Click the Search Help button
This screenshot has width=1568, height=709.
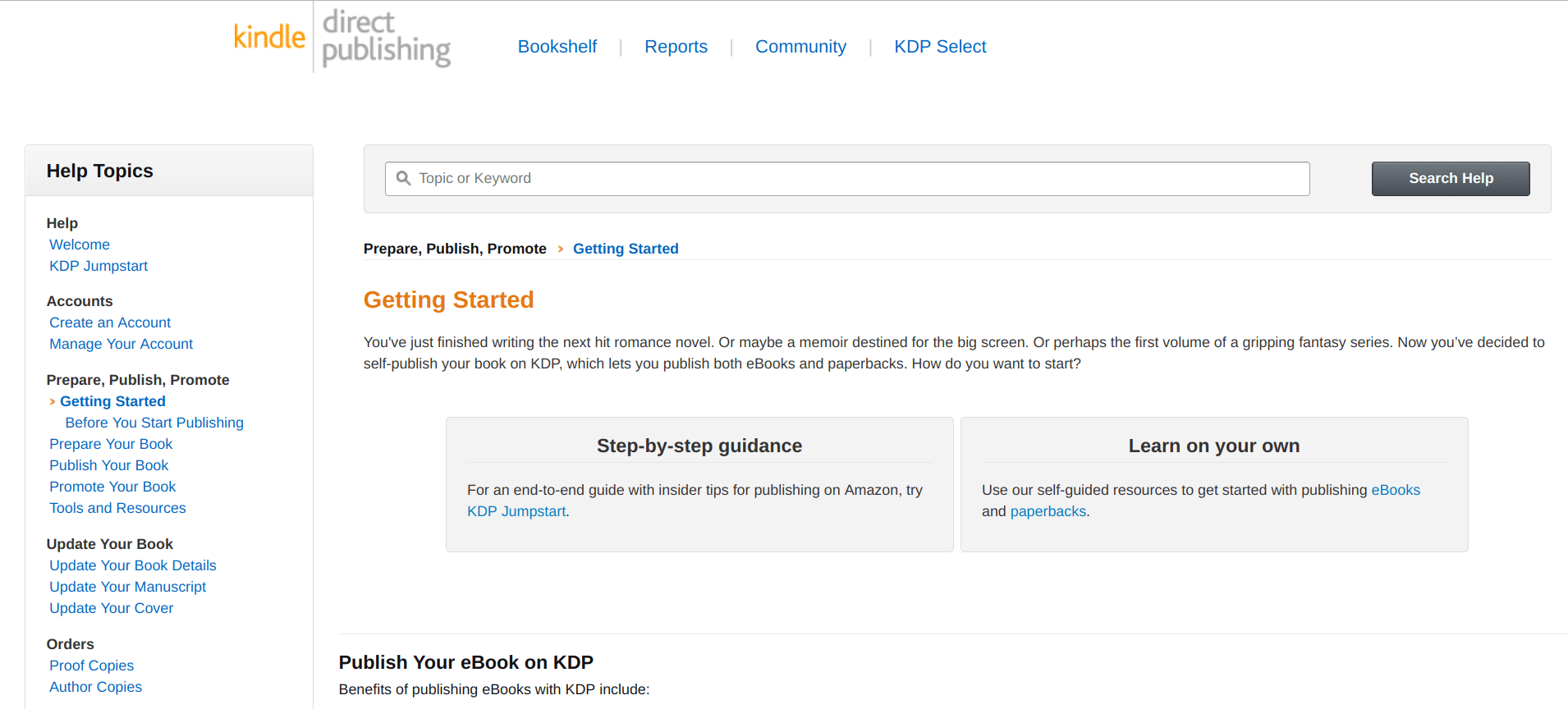pos(1451,179)
